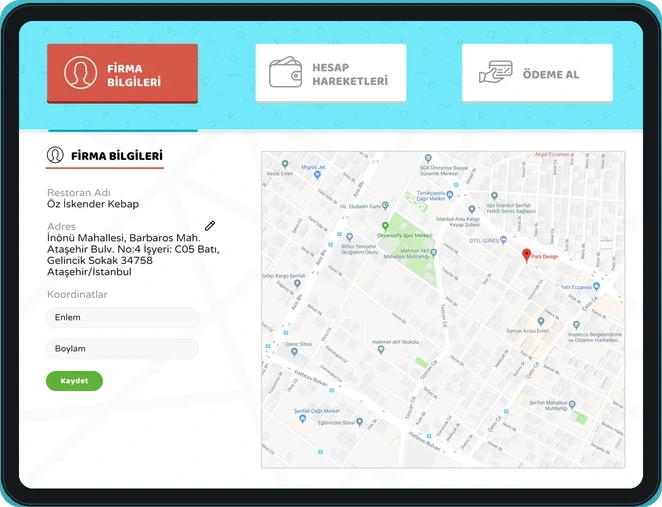Open the Firma Bilgileri tab
Screen dimensions: 662x507
point(122,73)
